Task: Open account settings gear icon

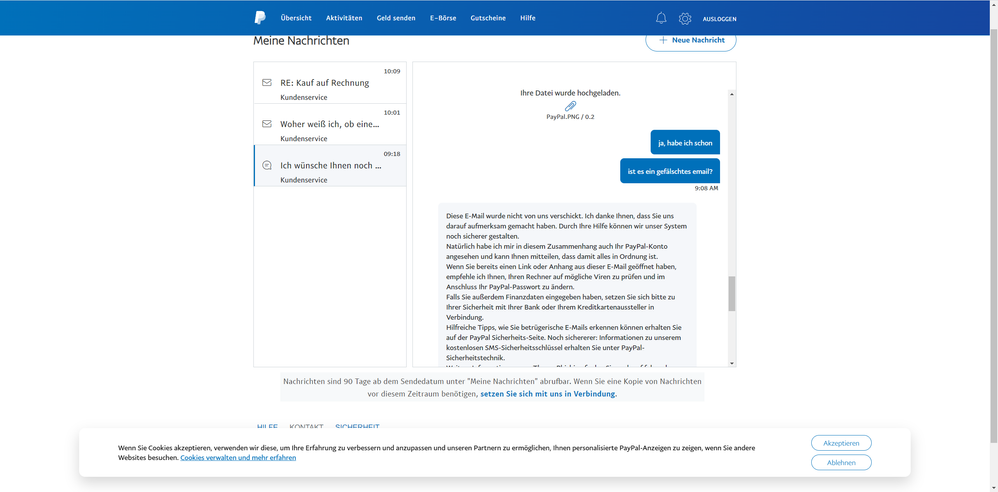Action: coord(685,18)
